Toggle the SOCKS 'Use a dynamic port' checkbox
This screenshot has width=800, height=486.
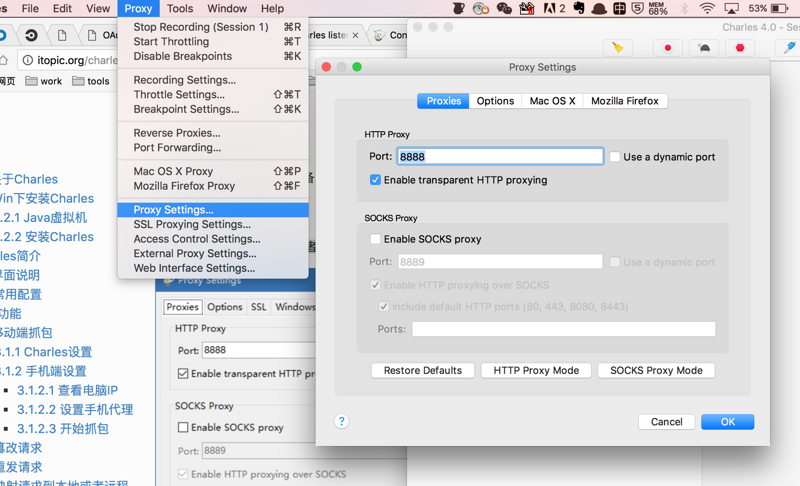tap(615, 262)
